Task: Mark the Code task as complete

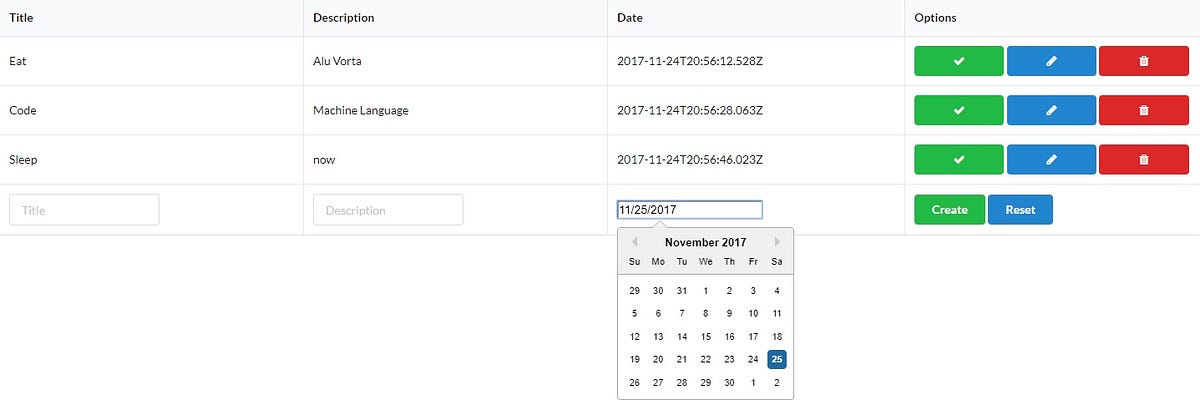Action: click(x=958, y=110)
